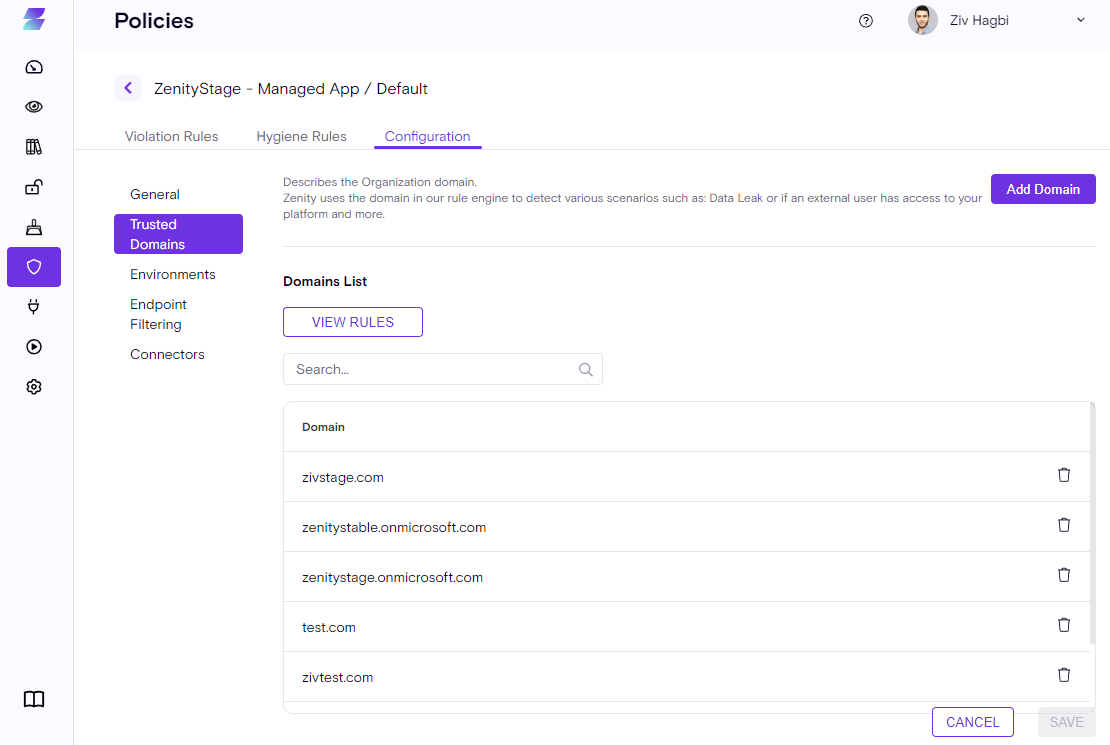The height and width of the screenshot is (745, 1110).
Task: Open the dashboard gauge icon in sidebar
Action: click(x=34, y=67)
